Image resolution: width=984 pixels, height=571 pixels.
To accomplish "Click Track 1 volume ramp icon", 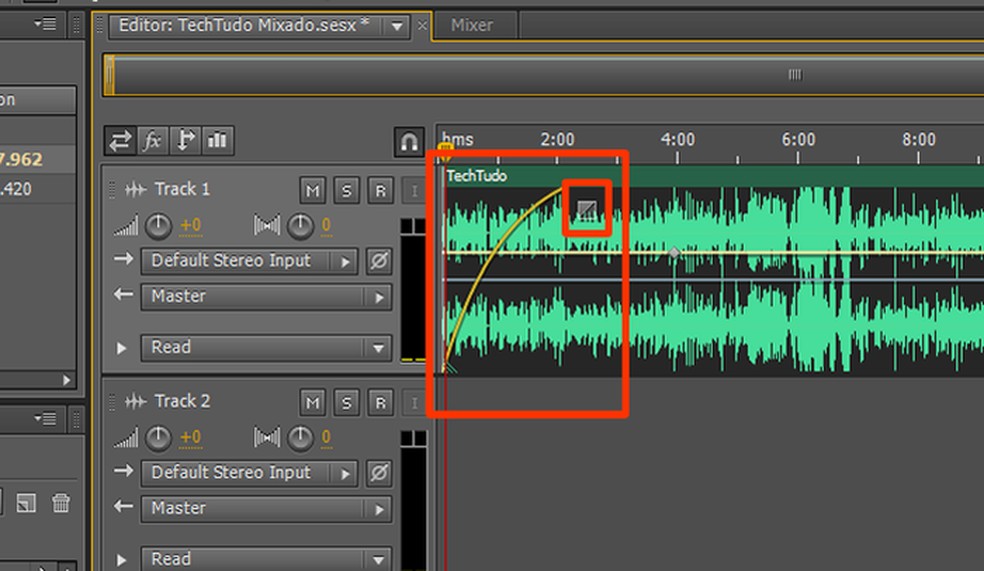I will tap(126, 226).
